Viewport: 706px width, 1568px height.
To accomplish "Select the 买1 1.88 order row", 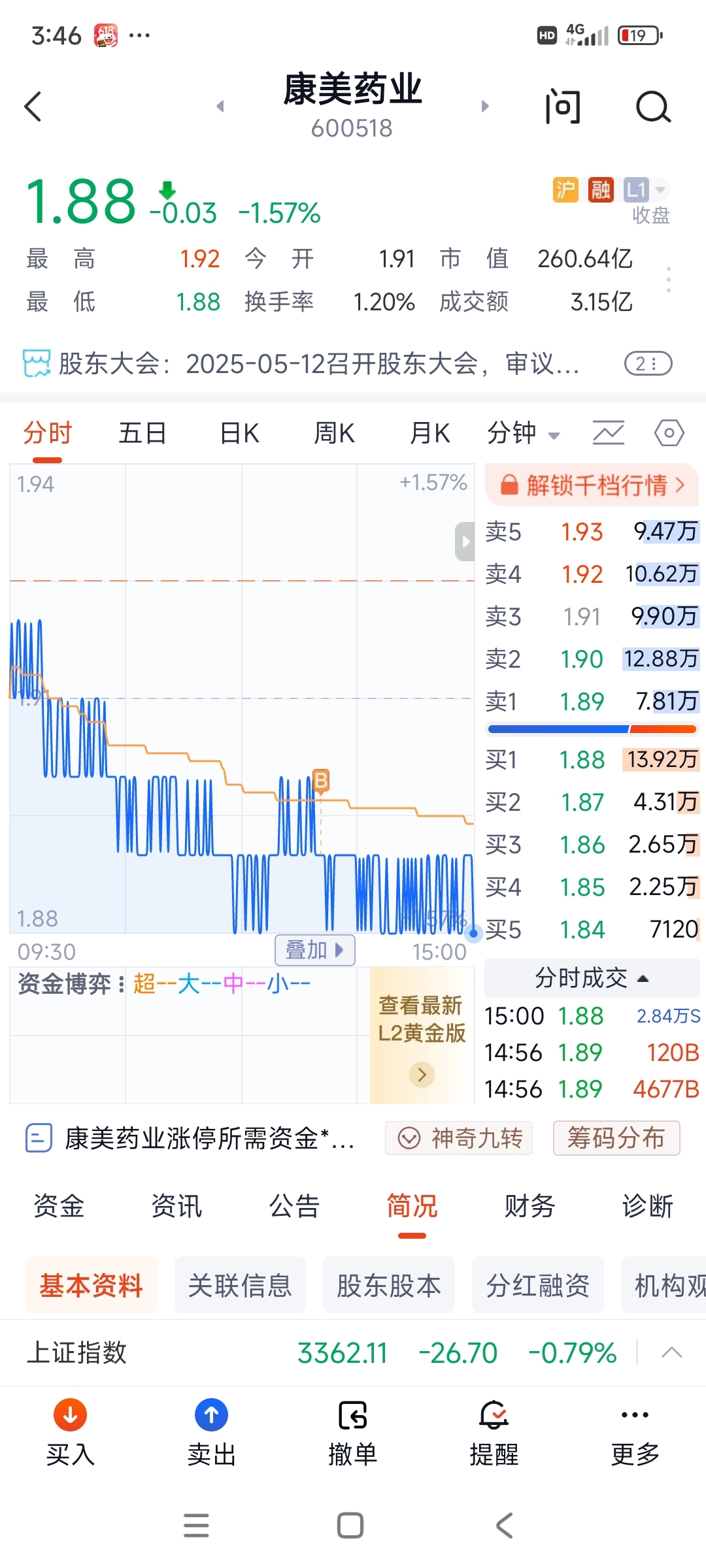I will (592, 760).
